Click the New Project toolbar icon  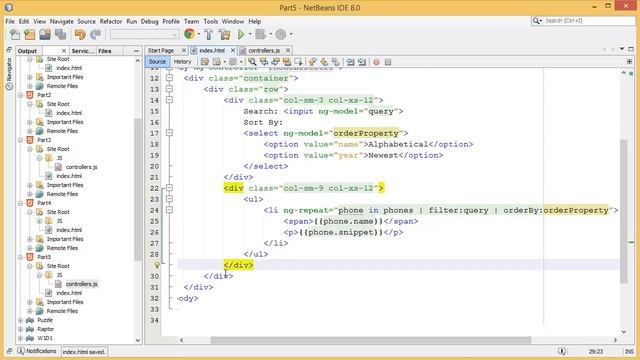click(x=30, y=35)
